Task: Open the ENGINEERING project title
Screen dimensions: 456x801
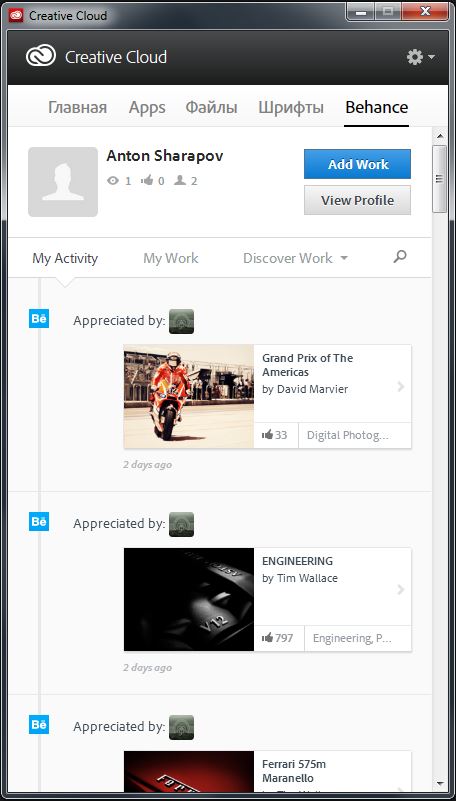Action: [x=297, y=561]
